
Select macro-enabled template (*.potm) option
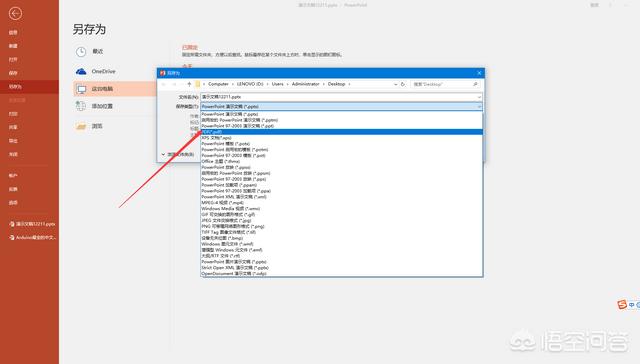click(342, 150)
